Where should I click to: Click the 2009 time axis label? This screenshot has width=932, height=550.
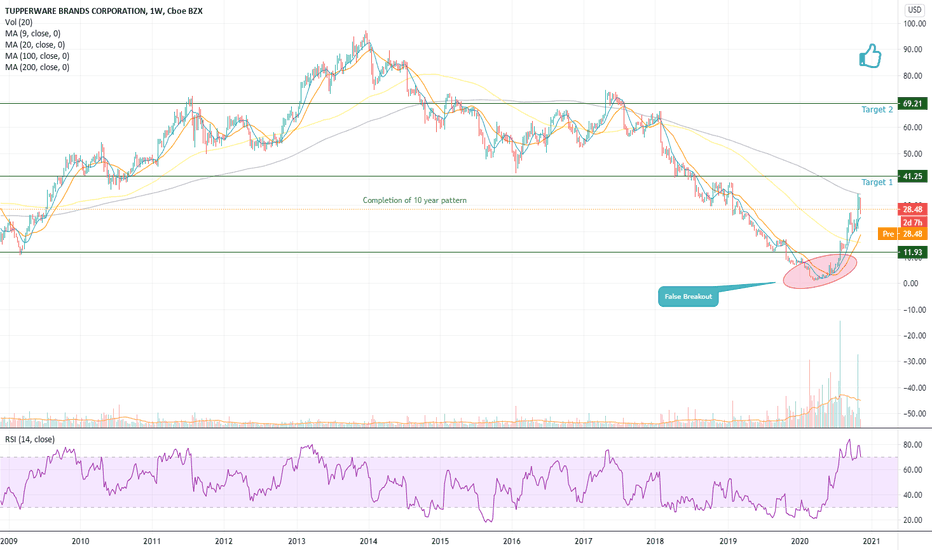pyautogui.click(x=8, y=541)
